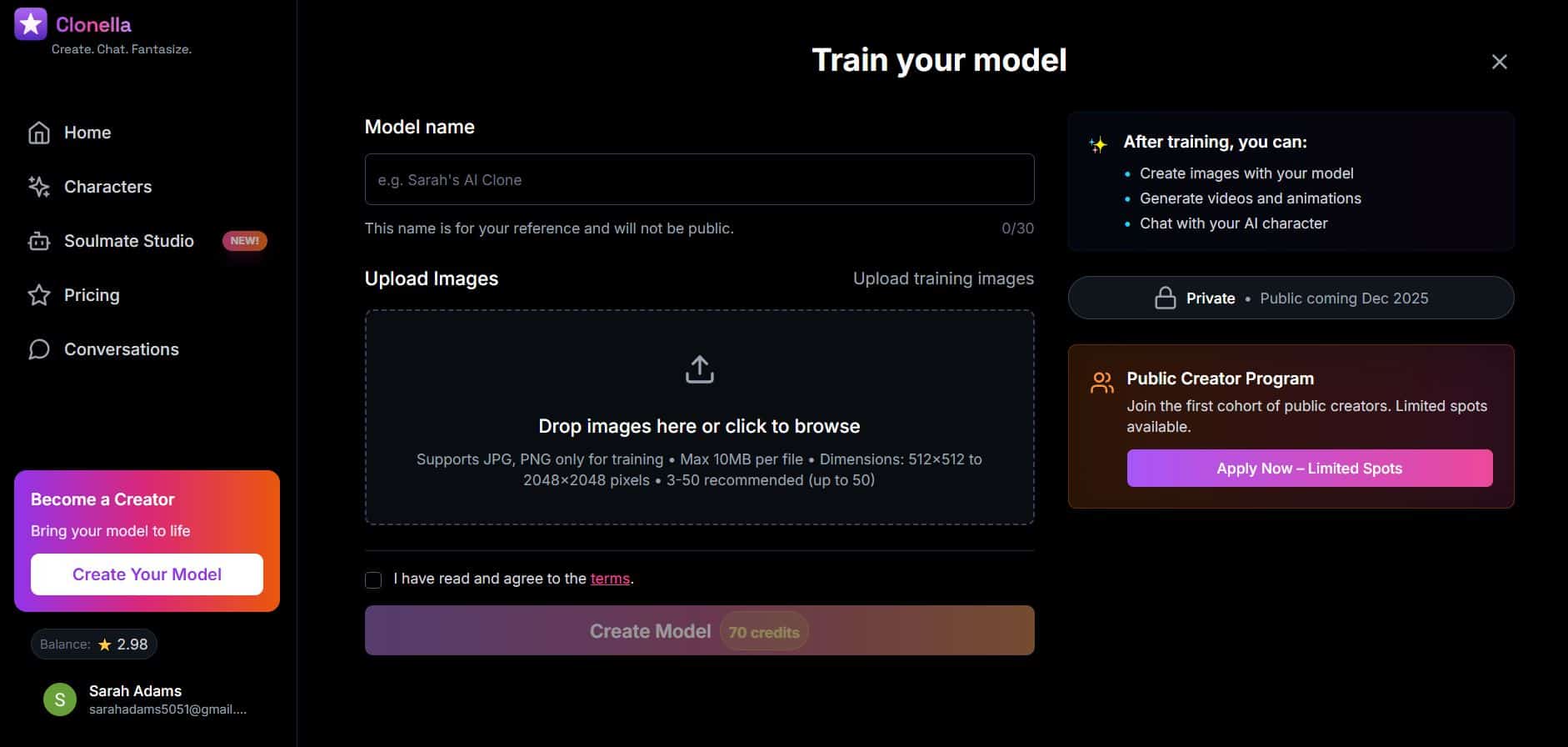Click the 'Model name' label

click(x=420, y=127)
